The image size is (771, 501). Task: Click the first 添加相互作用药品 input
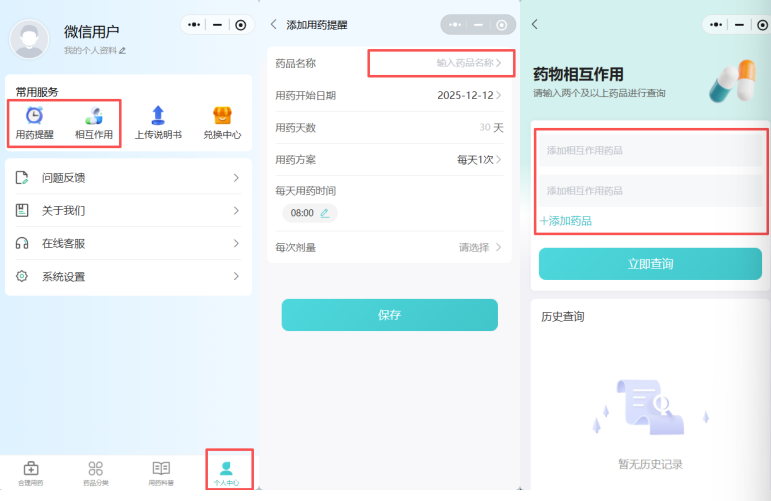coord(650,150)
